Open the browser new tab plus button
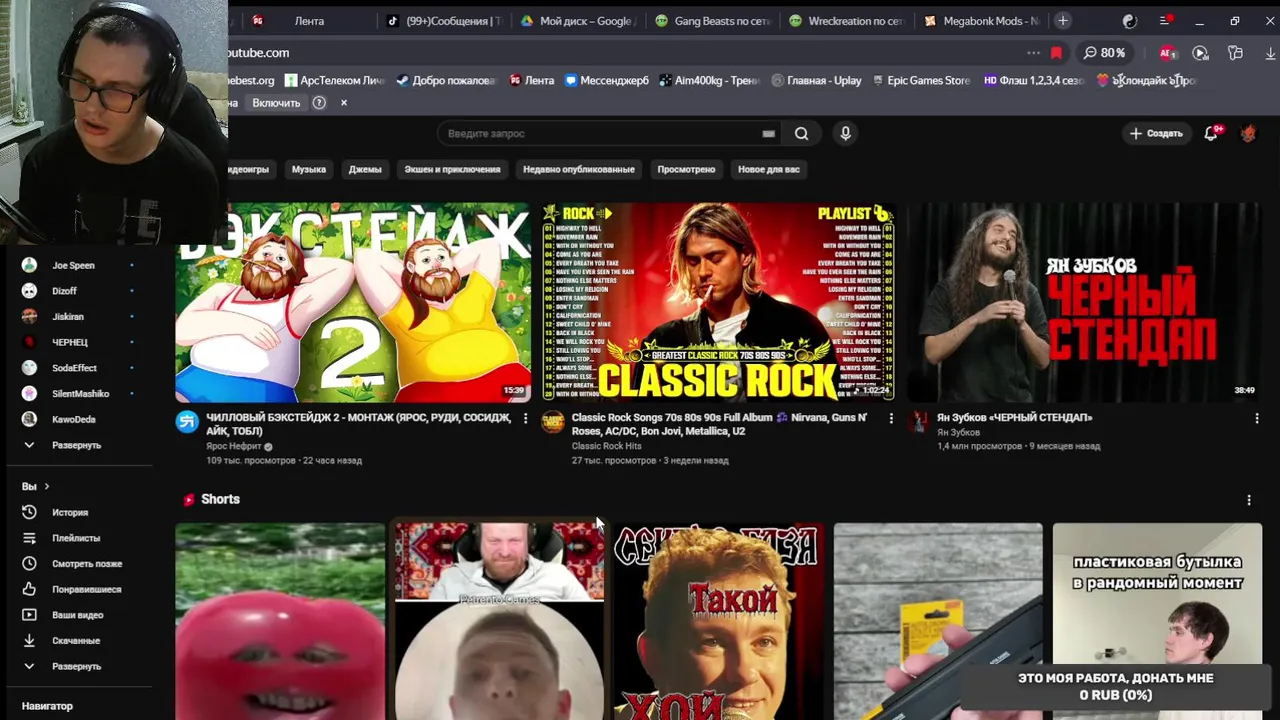The width and height of the screenshot is (1280, 720). point(1062,20)
